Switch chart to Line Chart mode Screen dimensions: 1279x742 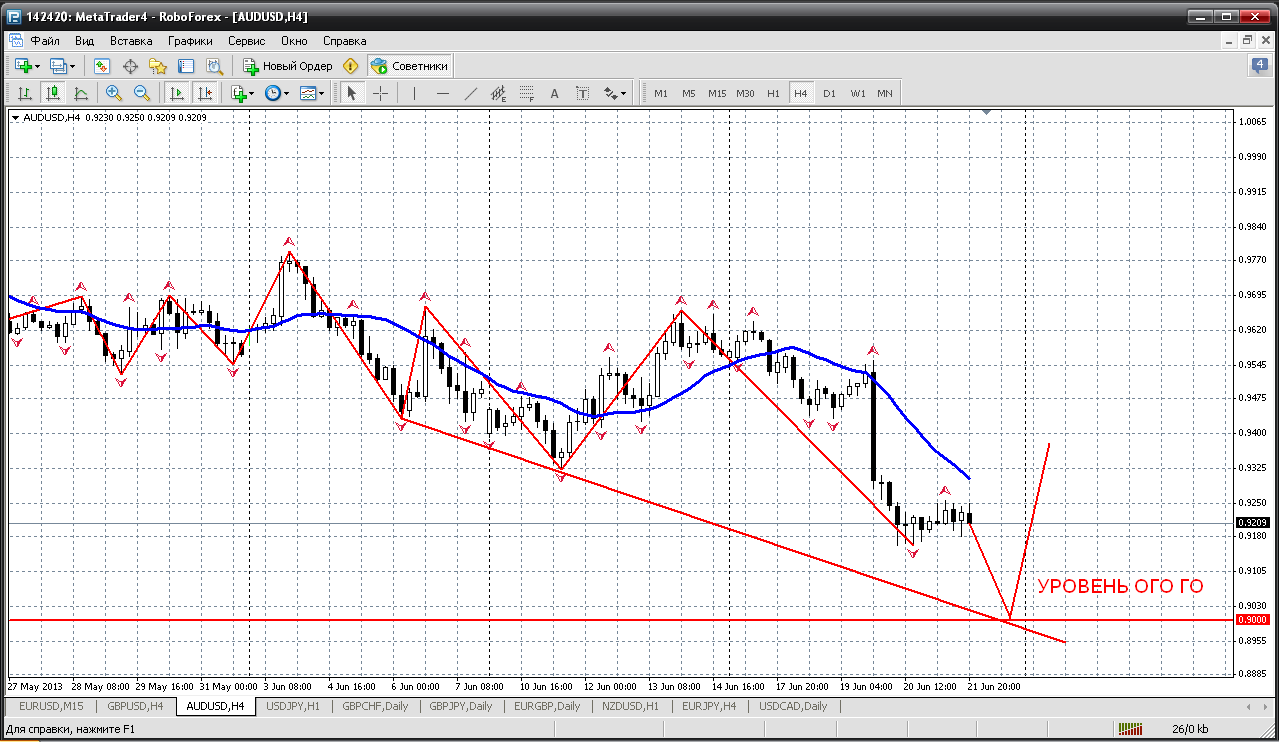point(80,93)
